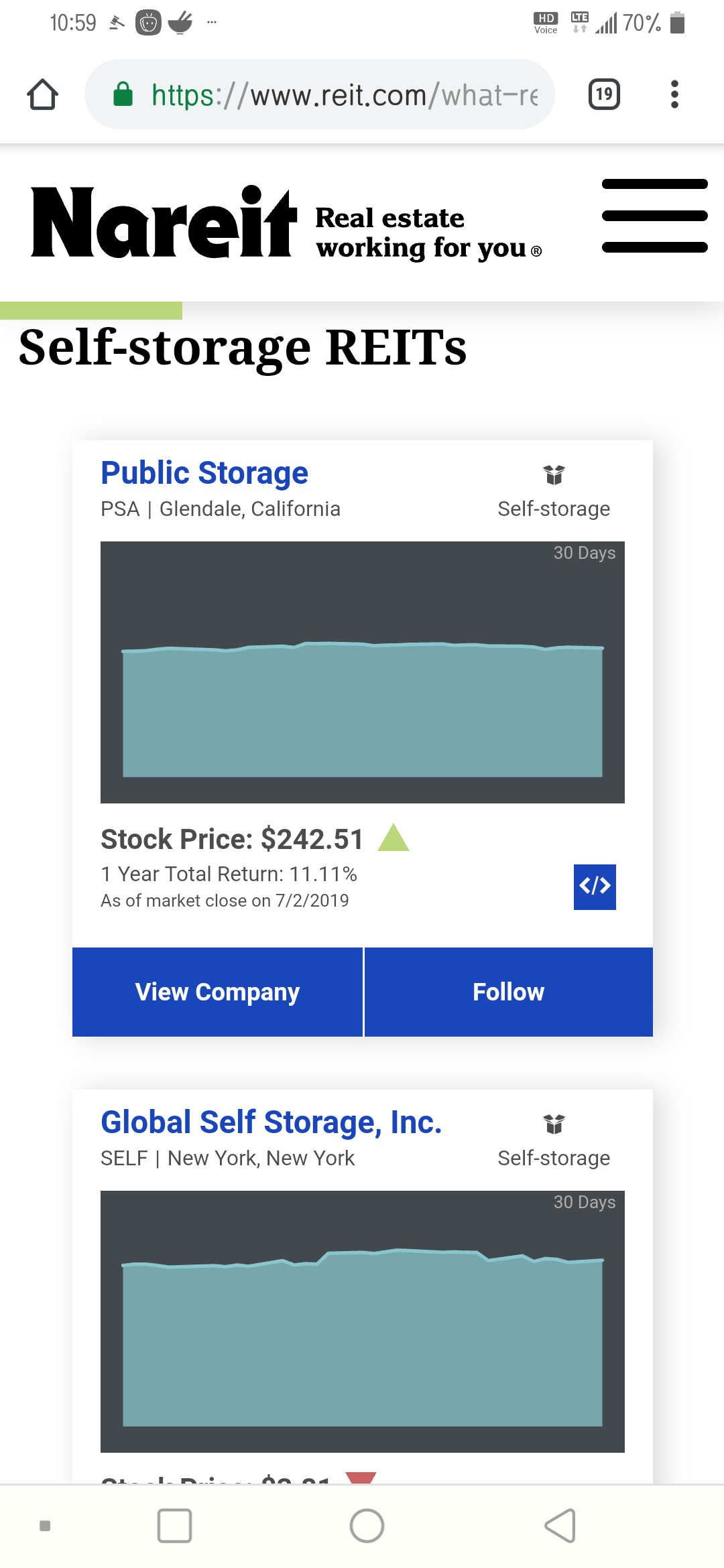Open Chrome's three-dot overflow menu
The width and height of the screenshot is (724, 1568).
[x=674, y=94]
